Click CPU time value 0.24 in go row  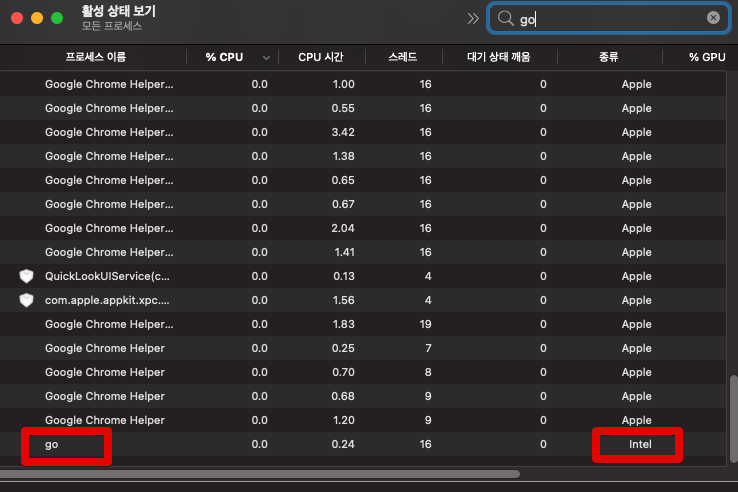pyautogui.click(x=343, y=444)
